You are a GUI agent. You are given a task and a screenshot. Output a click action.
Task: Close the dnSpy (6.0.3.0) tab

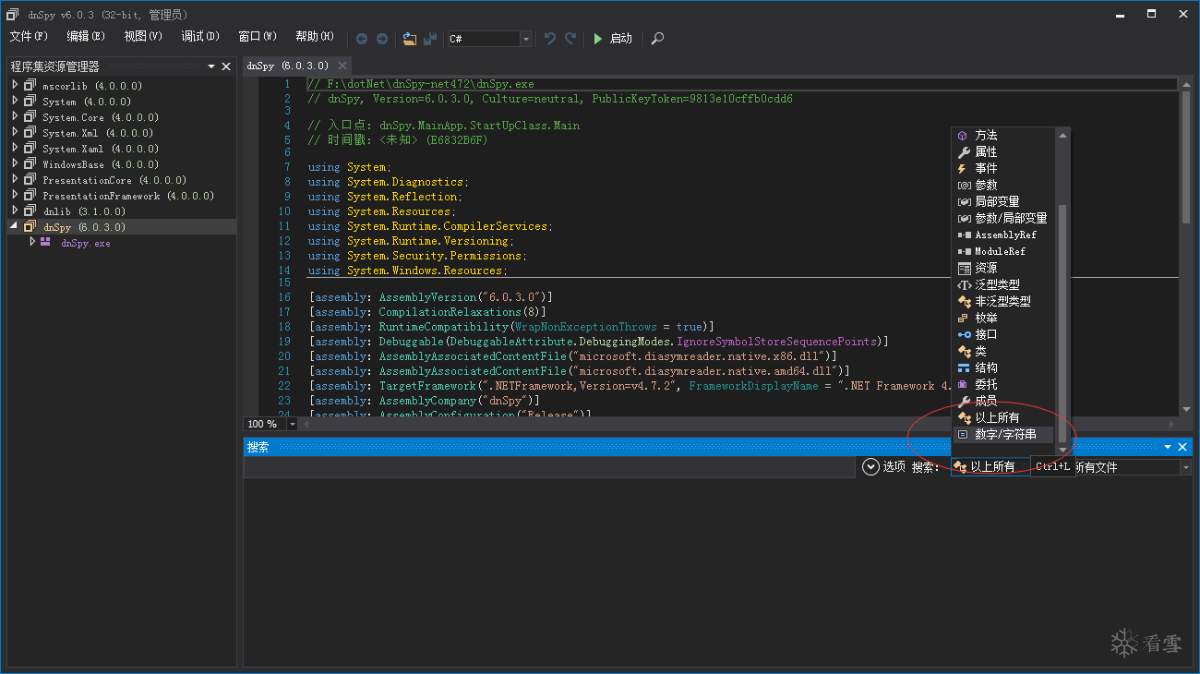[340, 67]
